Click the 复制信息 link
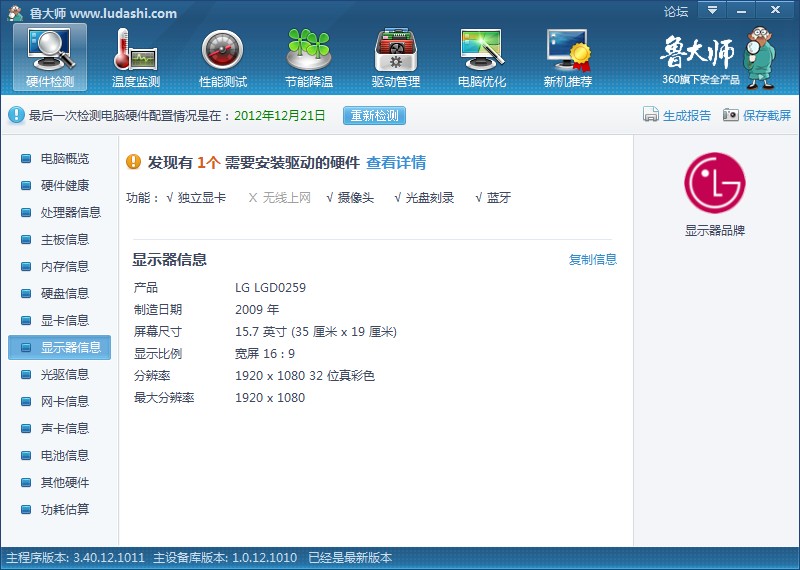The height and width of the screenshot is (570, 800). (x=593, y=260)
